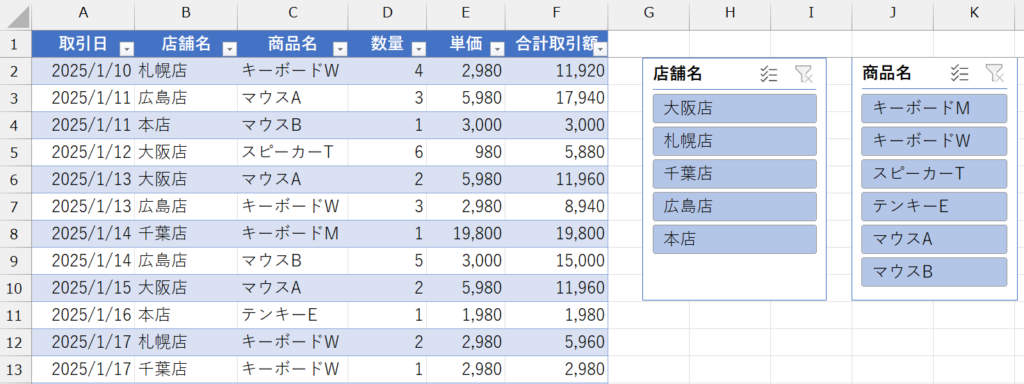This screenshot has width=1024, height=384.
Task: Click the quantity cell showing 6
Action: coord(387,152)
